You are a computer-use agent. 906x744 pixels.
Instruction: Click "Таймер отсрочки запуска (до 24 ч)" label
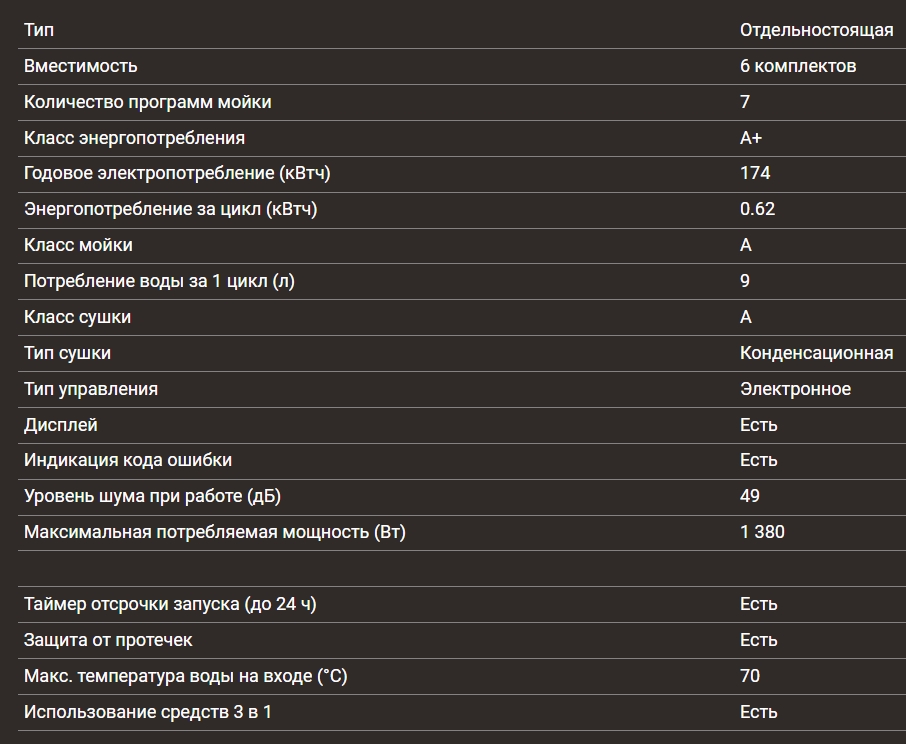click(170, 604)
